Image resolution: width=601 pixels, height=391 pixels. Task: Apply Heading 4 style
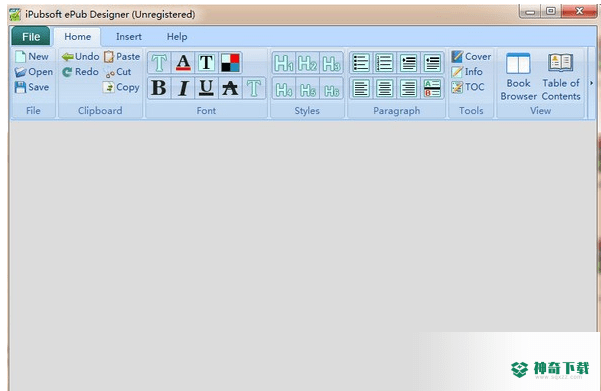click(284, 89)
